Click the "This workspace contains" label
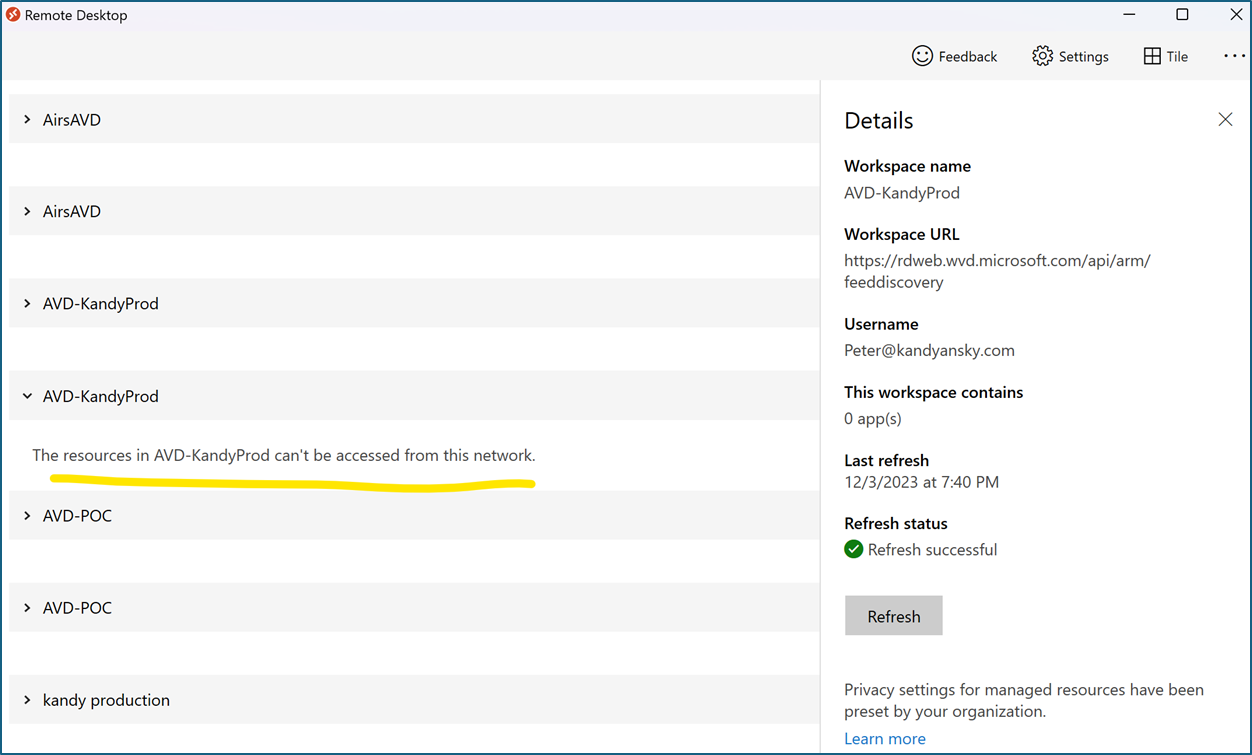1252x755 pixels. pyautogui.click(x=934, y=392)
